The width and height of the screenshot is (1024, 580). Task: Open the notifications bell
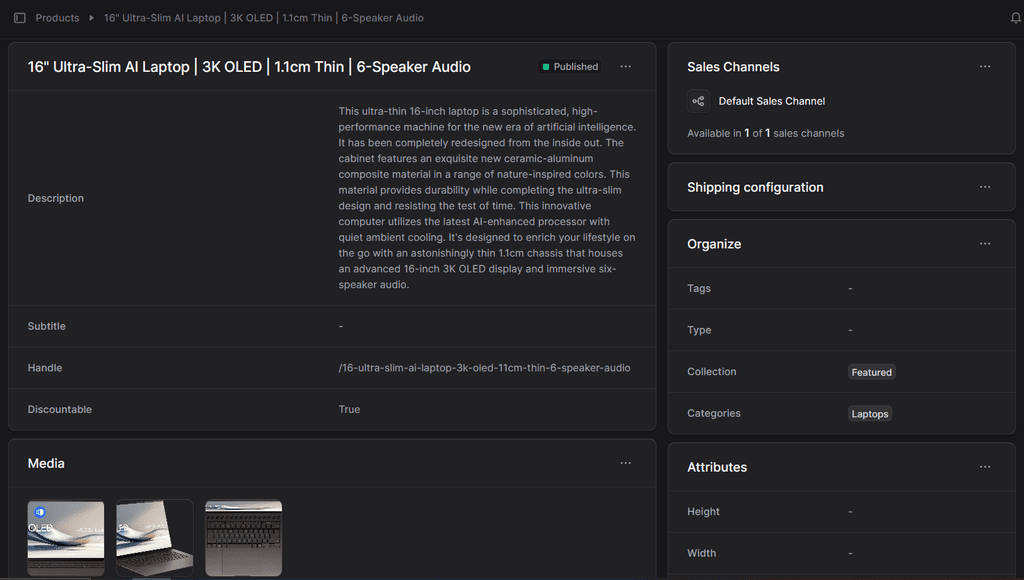click(1016, 18)
